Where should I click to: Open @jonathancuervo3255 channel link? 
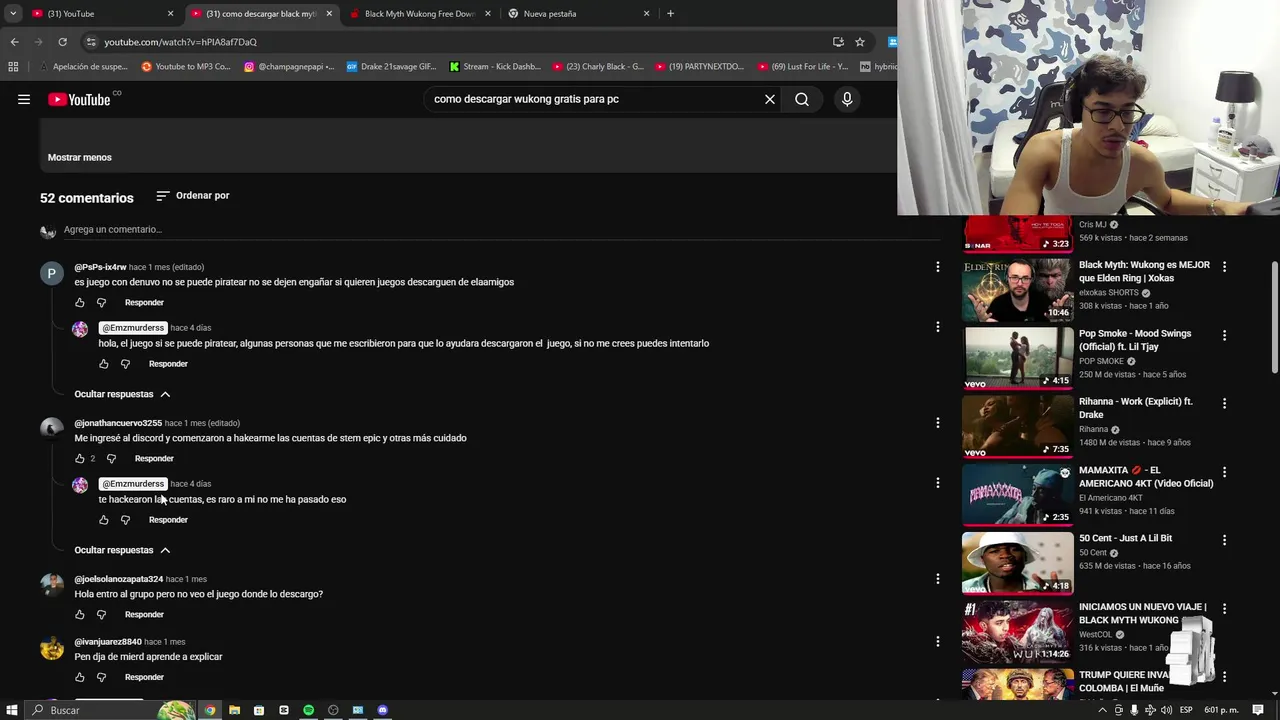pos(118,423)
